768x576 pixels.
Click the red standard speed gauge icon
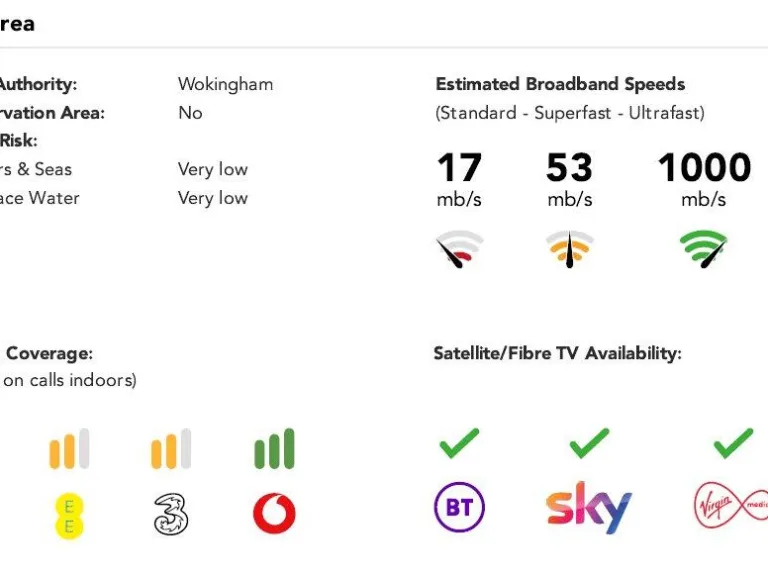click(459, 250)
